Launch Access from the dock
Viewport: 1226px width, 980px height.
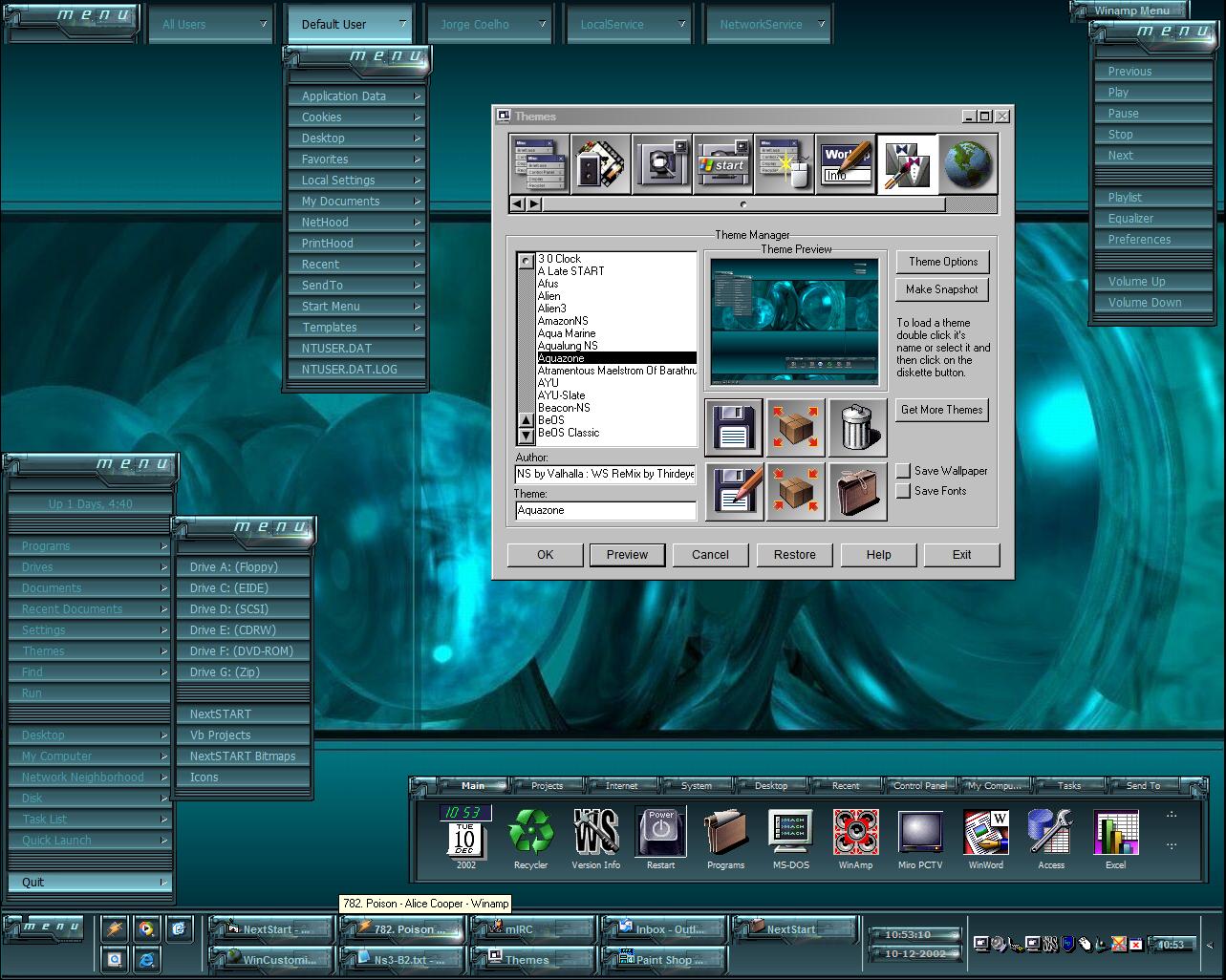(1050, 838)
